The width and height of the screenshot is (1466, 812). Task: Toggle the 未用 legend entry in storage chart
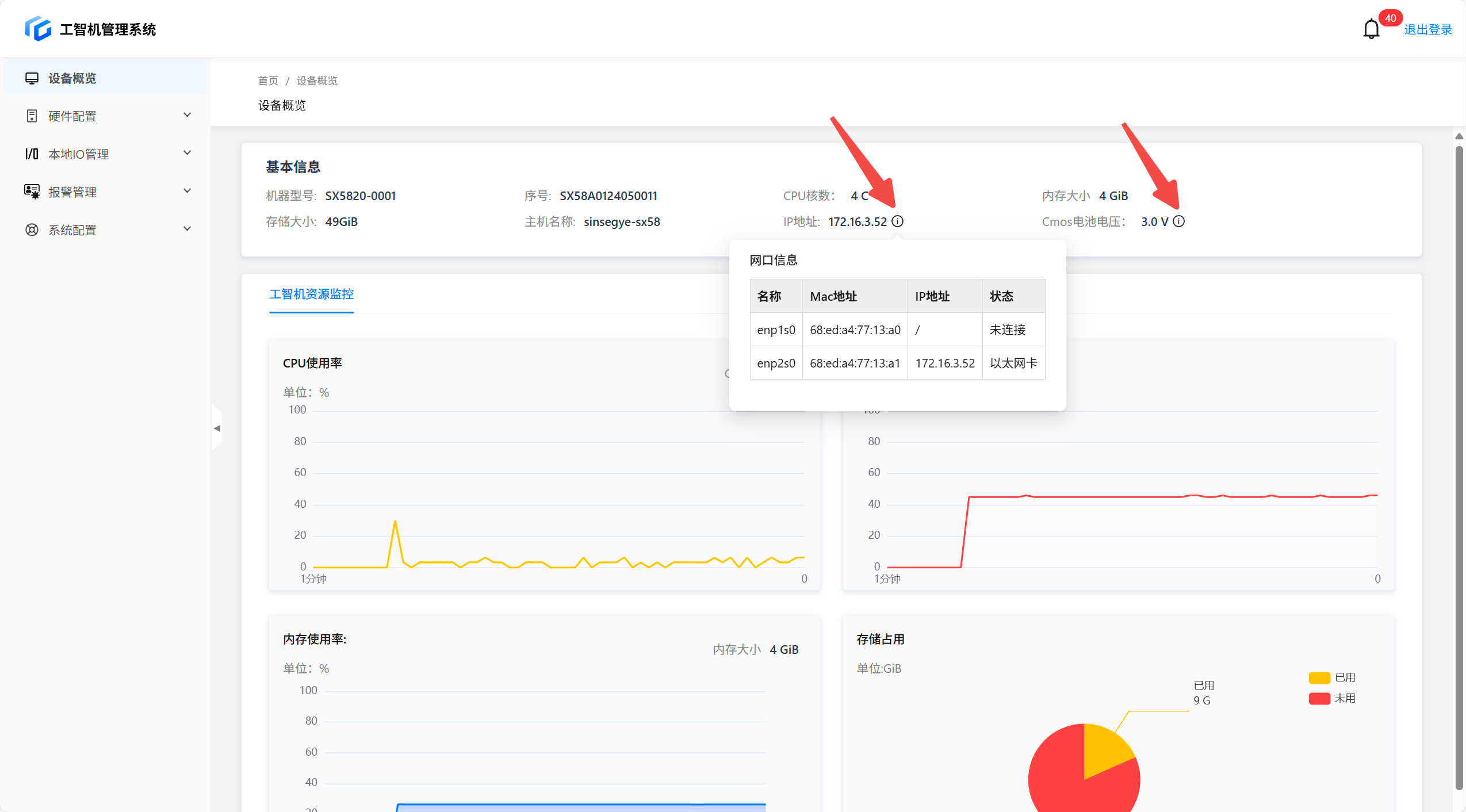1332,698
